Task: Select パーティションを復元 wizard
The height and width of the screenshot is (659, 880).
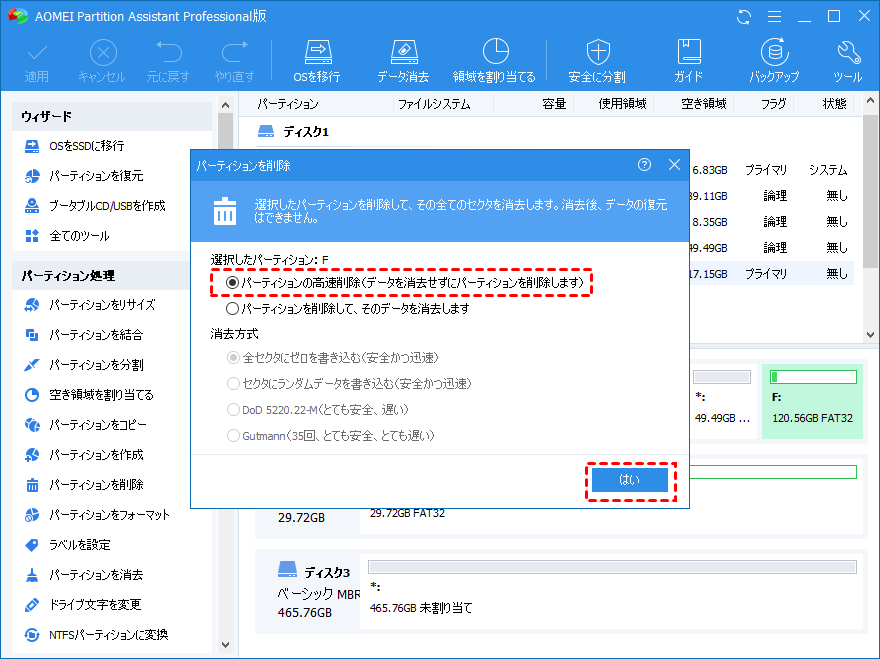Action: [84, 176]
